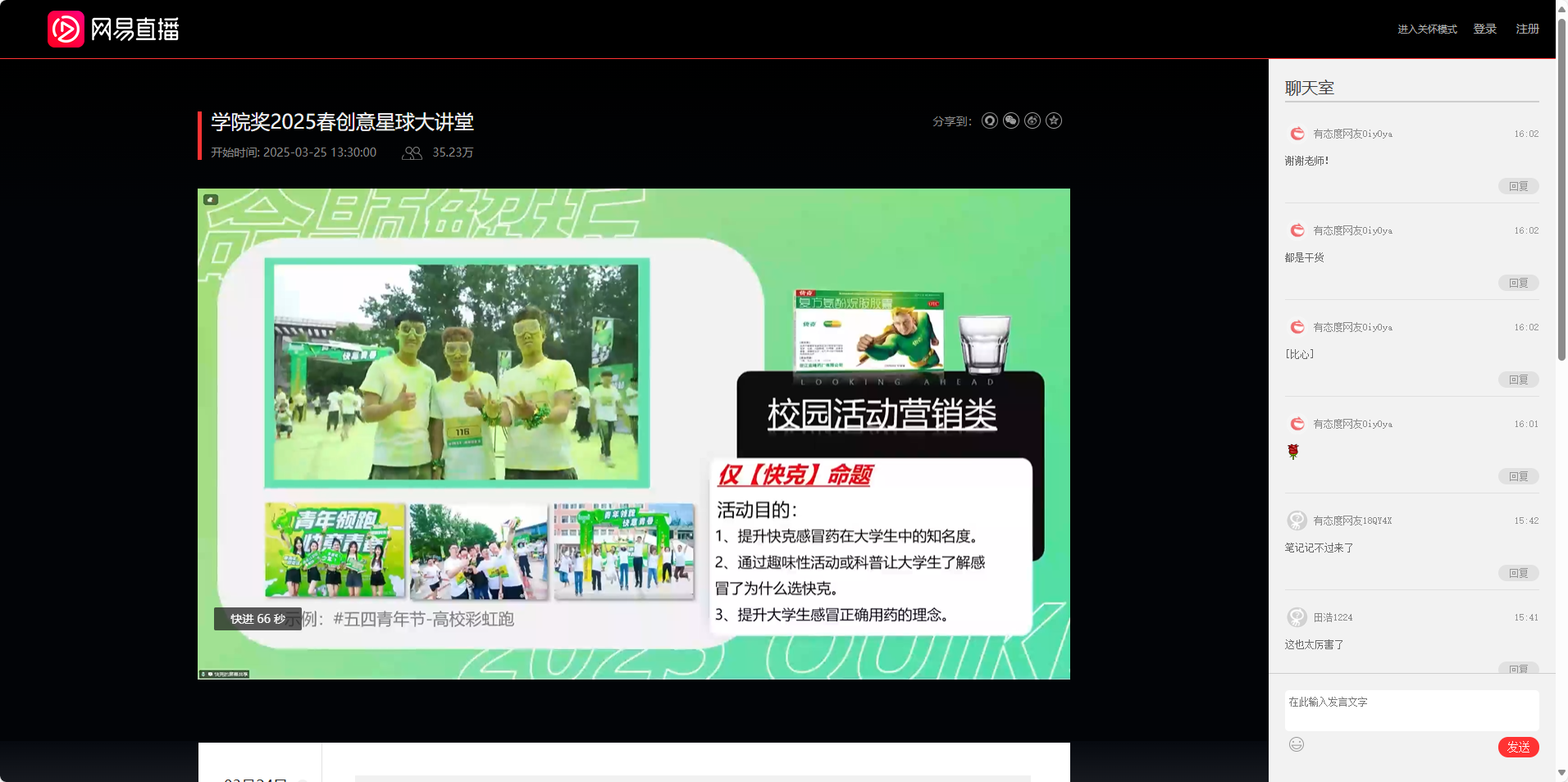Click the live video player

click(634, 434)
